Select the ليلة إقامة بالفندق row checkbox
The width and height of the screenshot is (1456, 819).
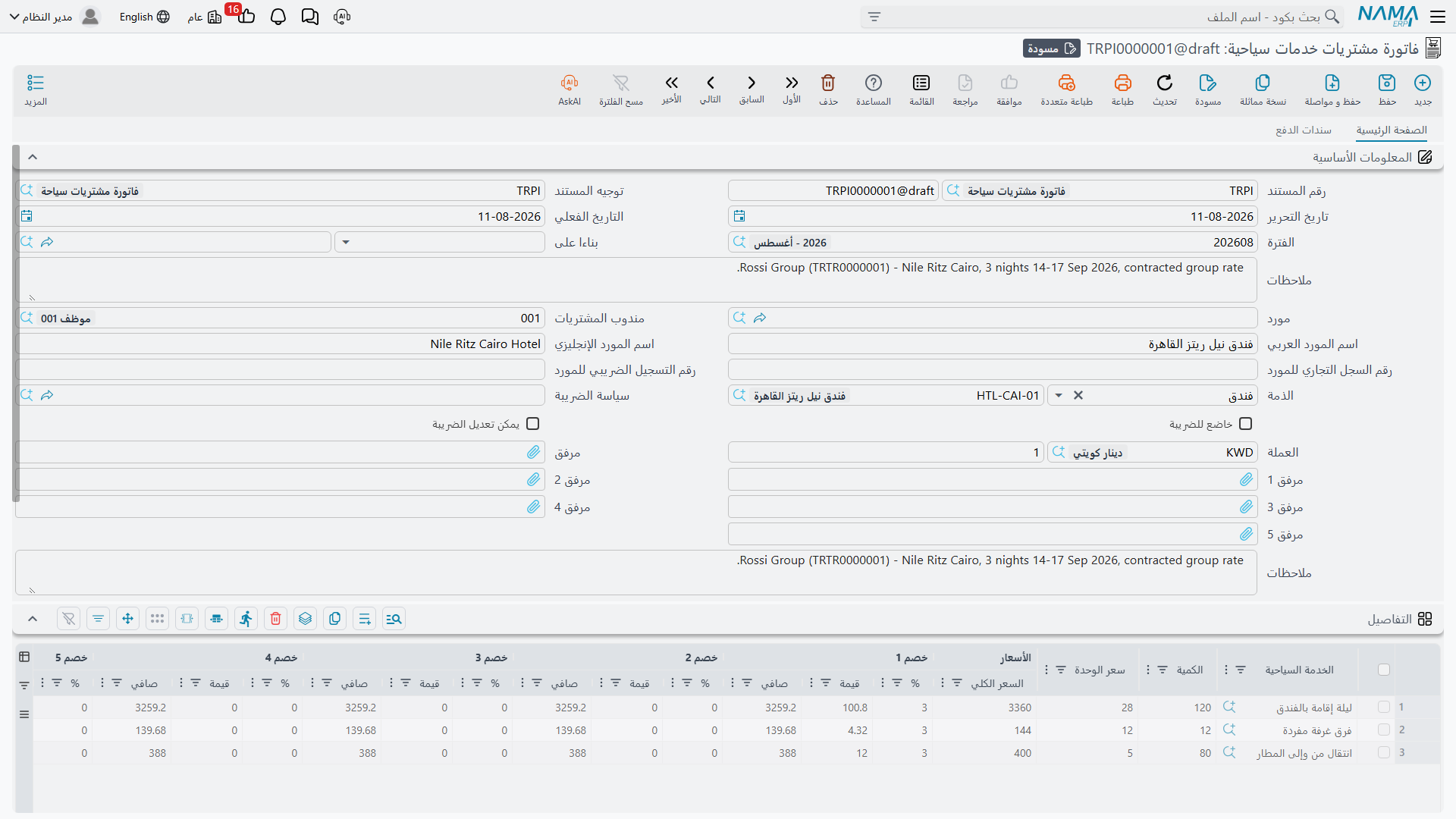click(1384, 707)
